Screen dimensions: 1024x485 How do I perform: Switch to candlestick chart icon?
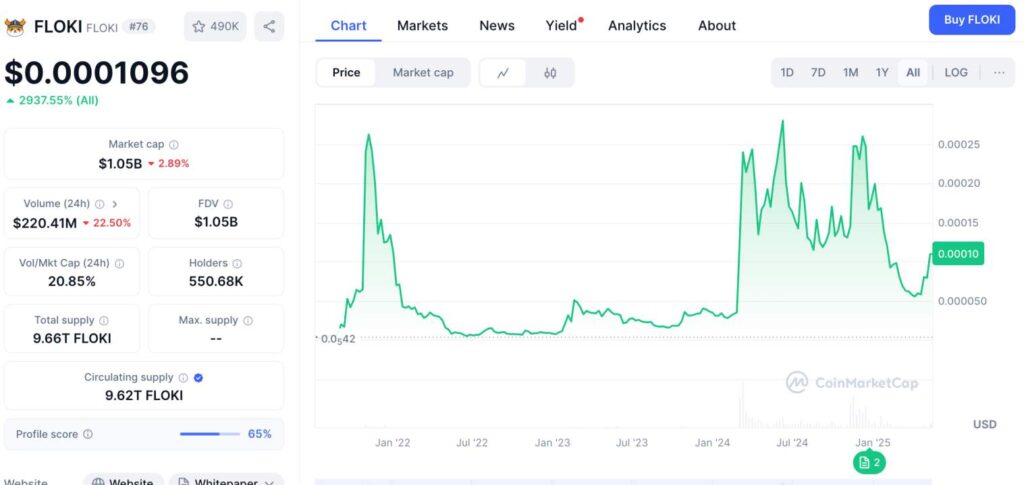tap(550, 72)
